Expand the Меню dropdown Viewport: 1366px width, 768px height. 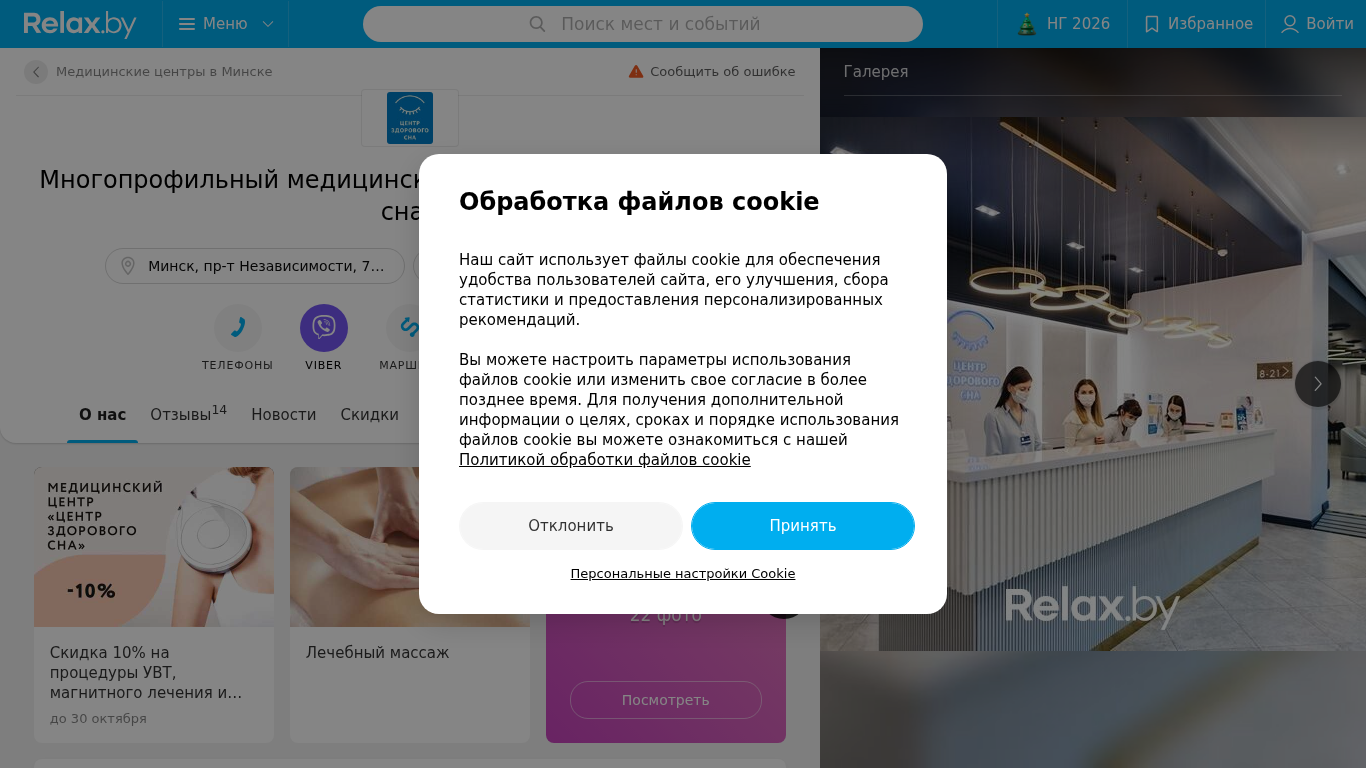[x=226, y=24]
